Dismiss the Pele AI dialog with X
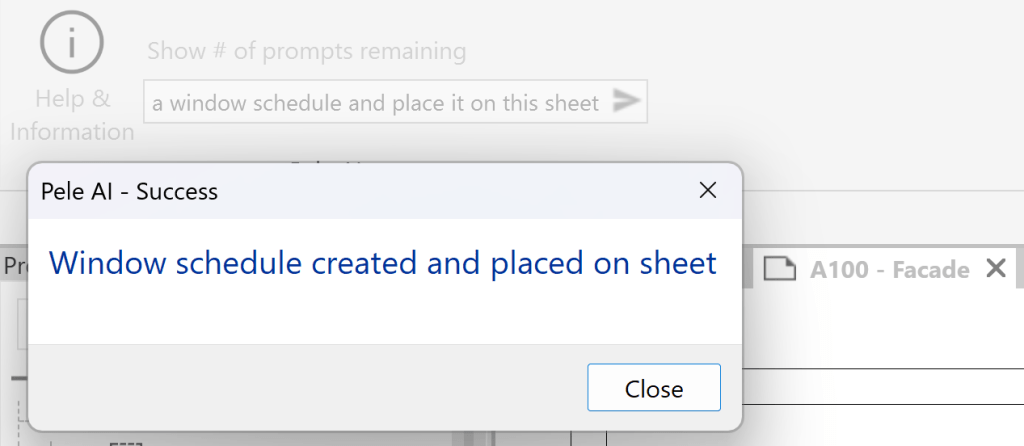 [707, 190]
